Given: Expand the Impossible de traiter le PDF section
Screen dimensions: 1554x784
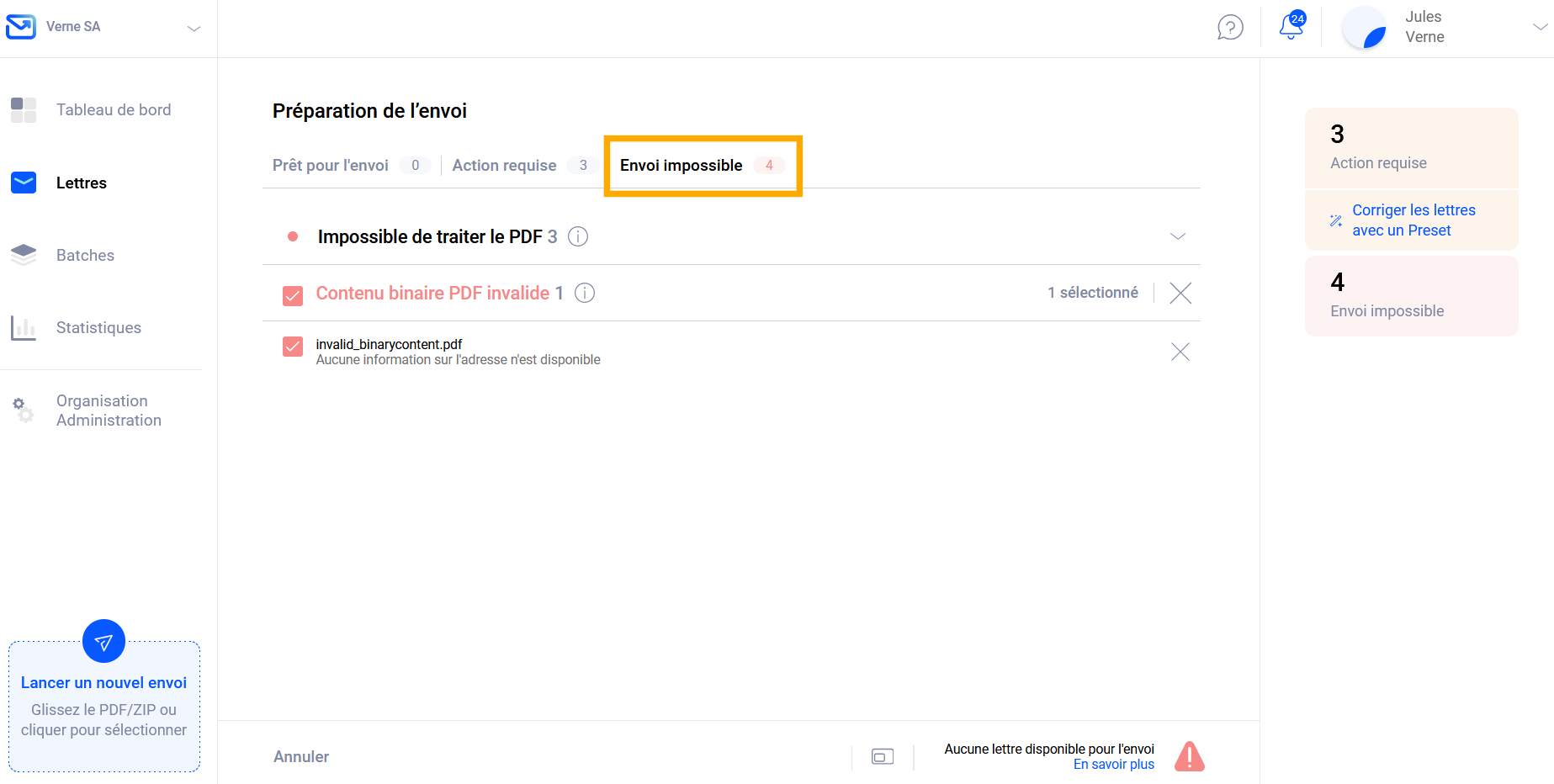Looking at the screenshot, I should tap(1178, 236).
